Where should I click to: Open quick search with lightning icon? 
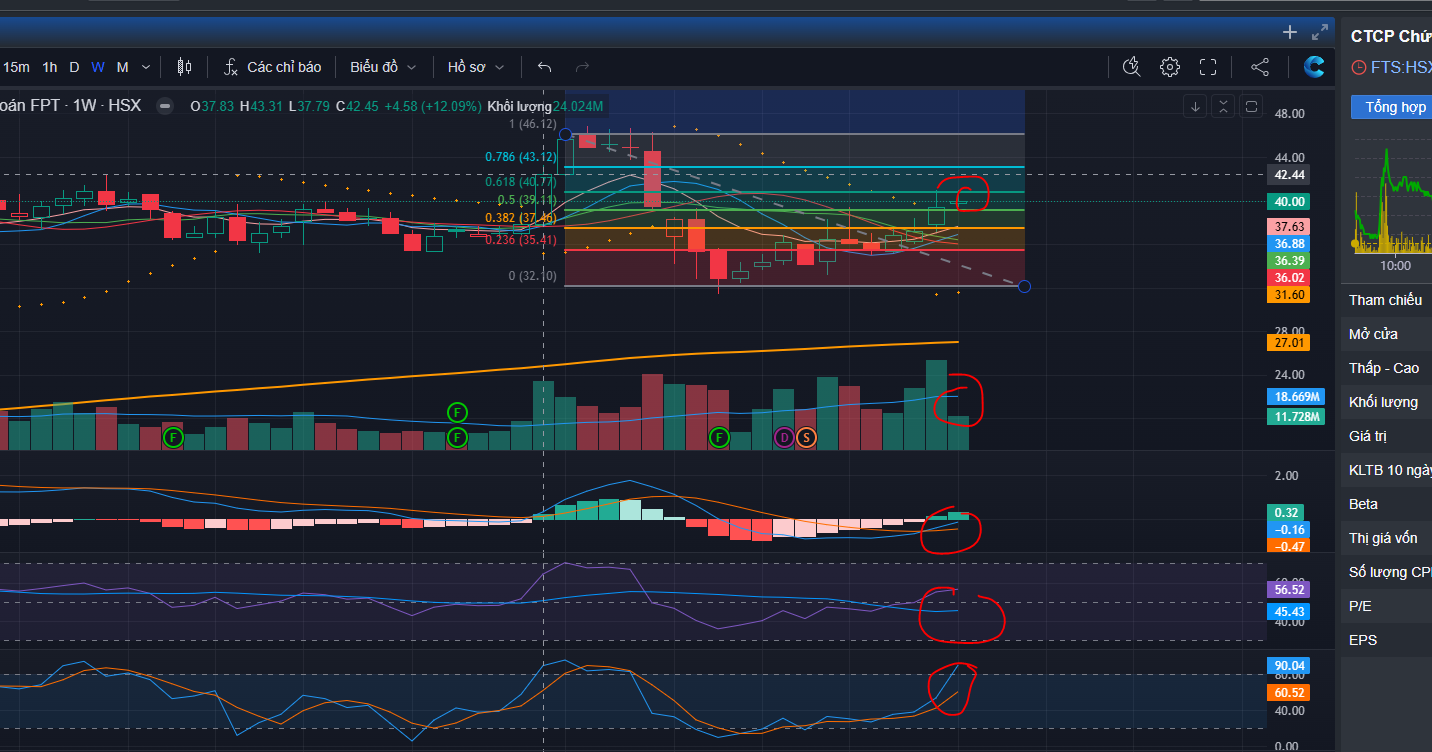1131,67
